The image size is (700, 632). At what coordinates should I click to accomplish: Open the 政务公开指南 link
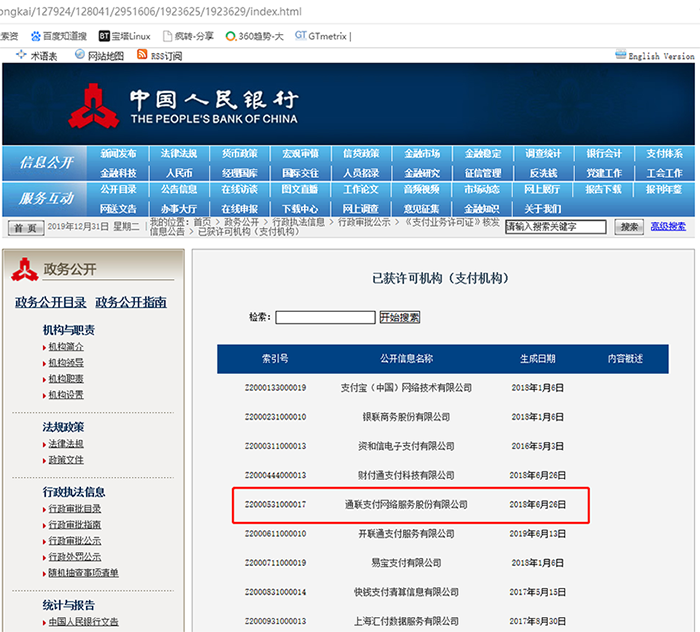point(131,302)
